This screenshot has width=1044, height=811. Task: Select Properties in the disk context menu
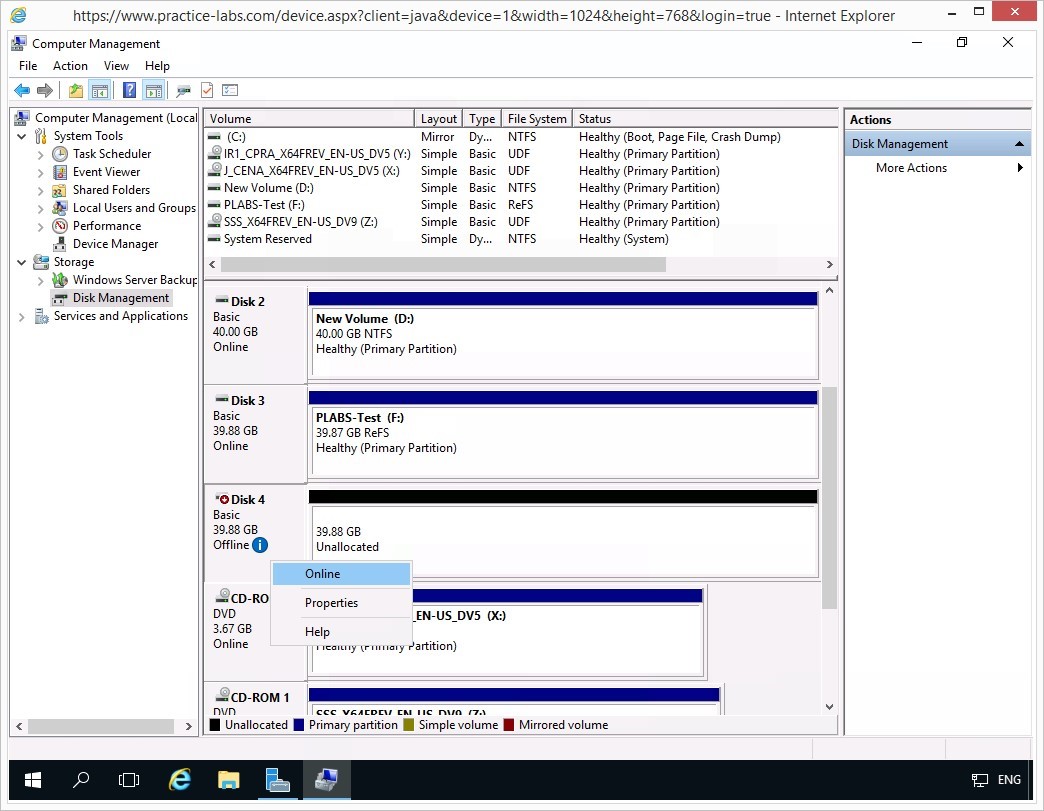coord(331,603)
